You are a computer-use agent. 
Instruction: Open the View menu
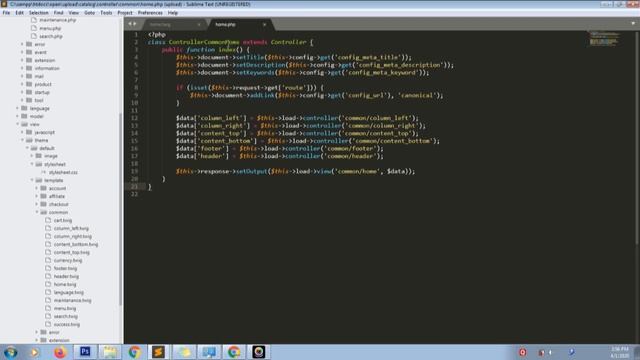coord(73,13)
